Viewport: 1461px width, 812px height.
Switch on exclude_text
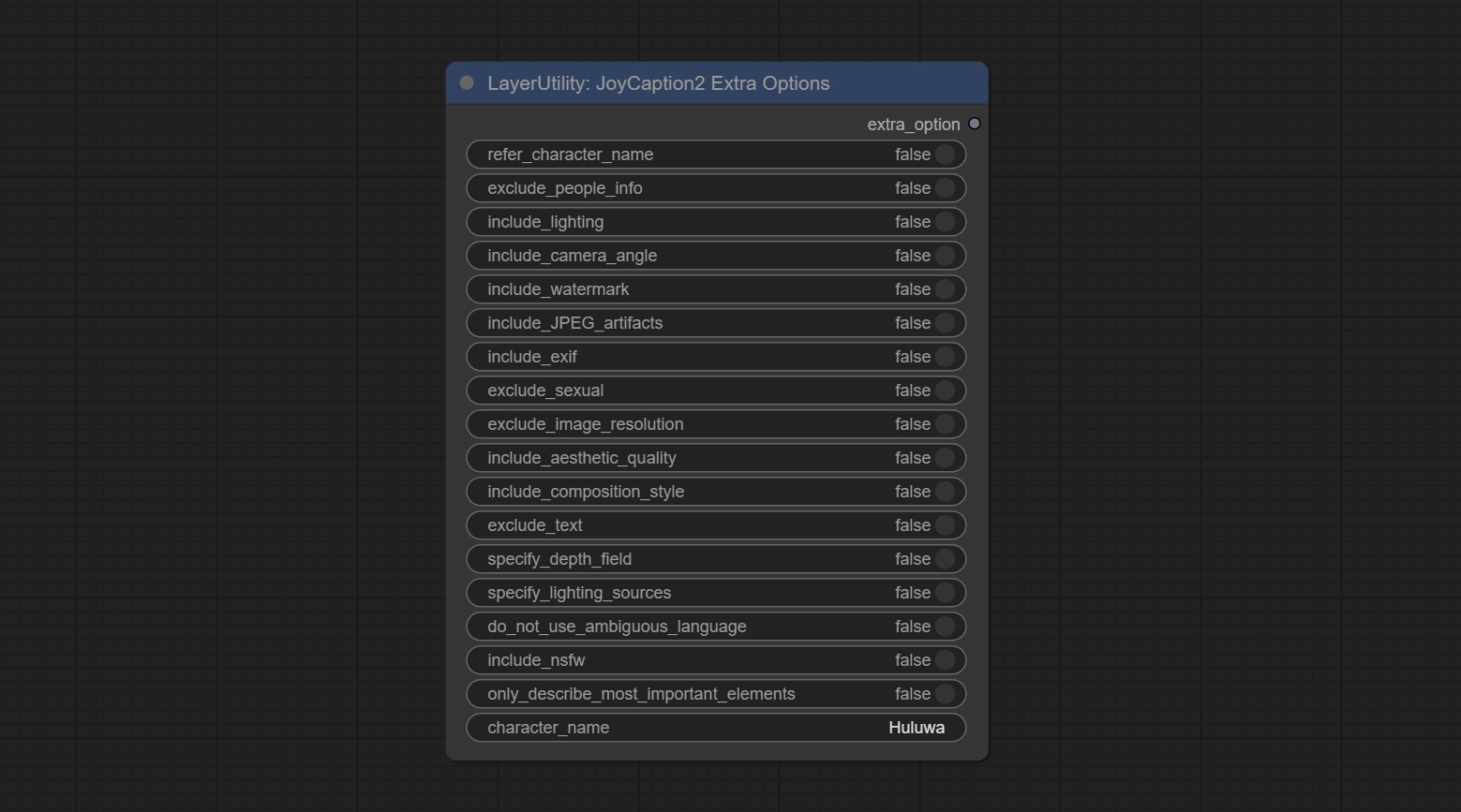(x=716, y=525)
